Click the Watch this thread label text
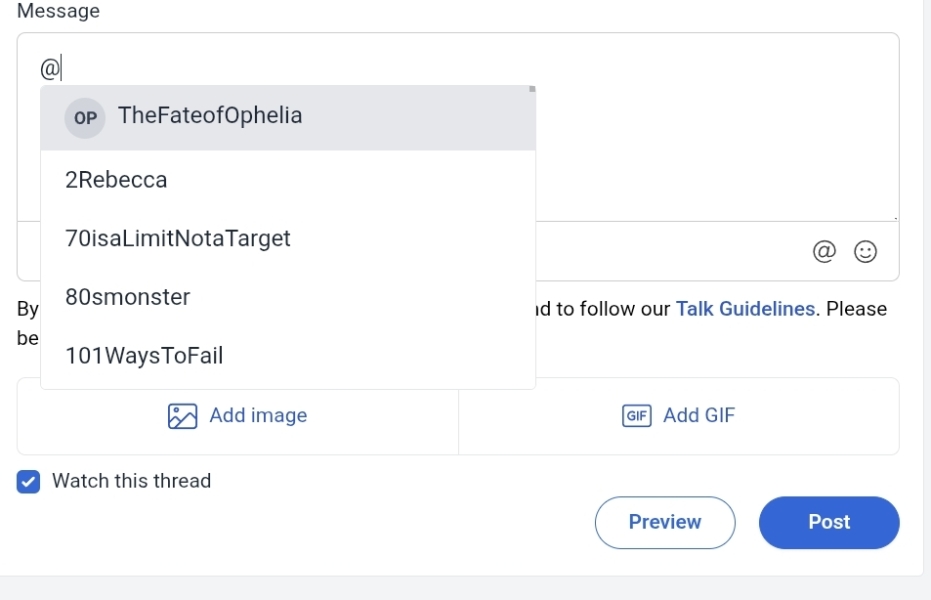Image resolution: width=931 pixels, height=600 pixels. pyautogui.click(x=131, y=481)
